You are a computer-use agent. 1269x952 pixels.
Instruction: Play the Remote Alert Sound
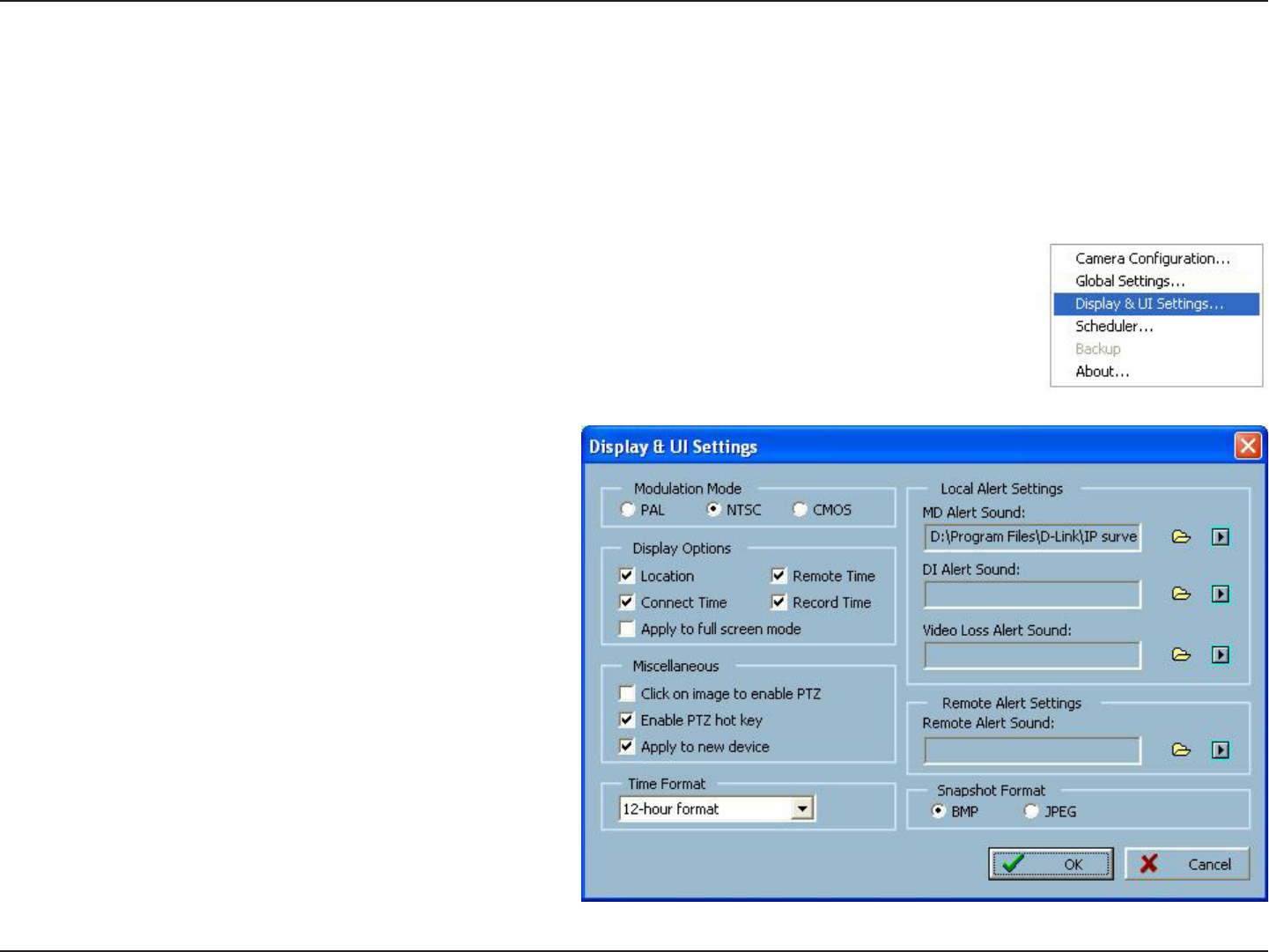(x=1221, y=750)
